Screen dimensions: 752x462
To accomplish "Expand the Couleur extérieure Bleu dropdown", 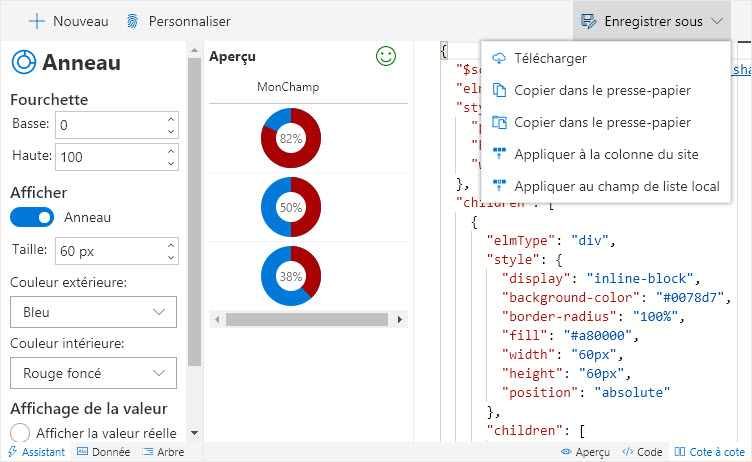I will tap(93, 312).
